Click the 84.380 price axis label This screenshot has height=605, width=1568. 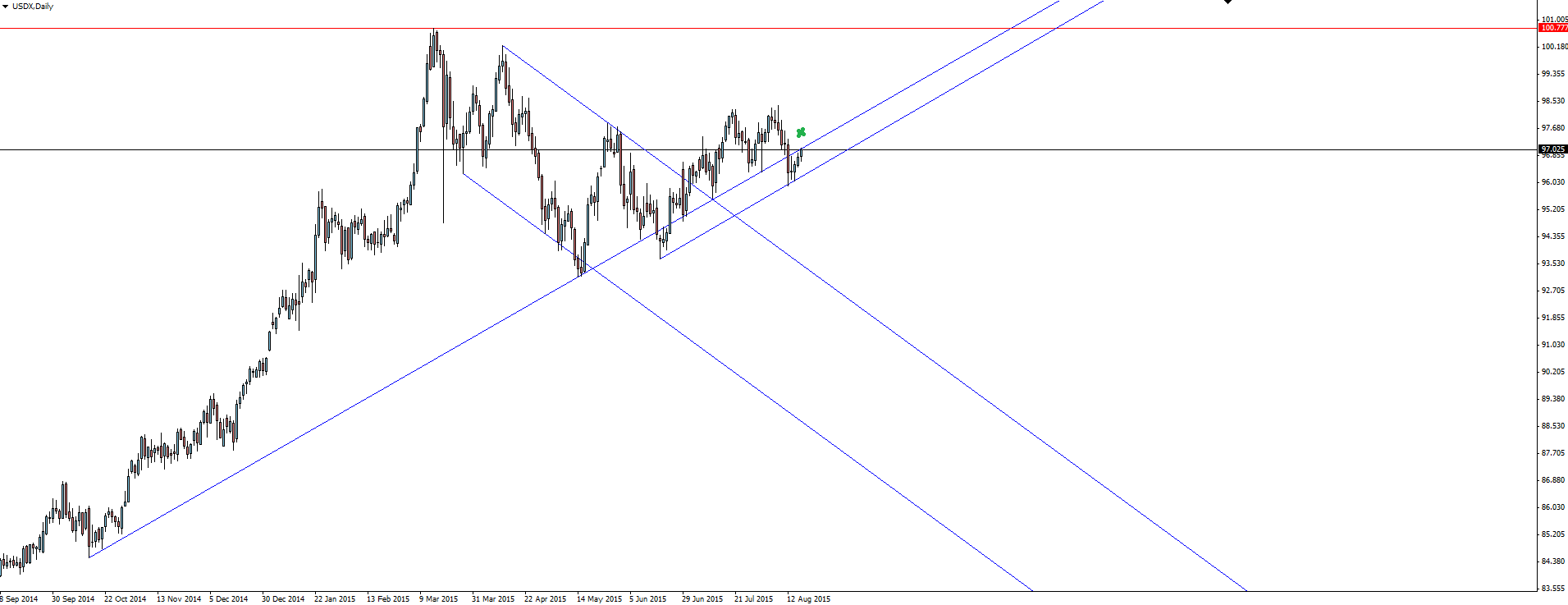coord(1554,561)
